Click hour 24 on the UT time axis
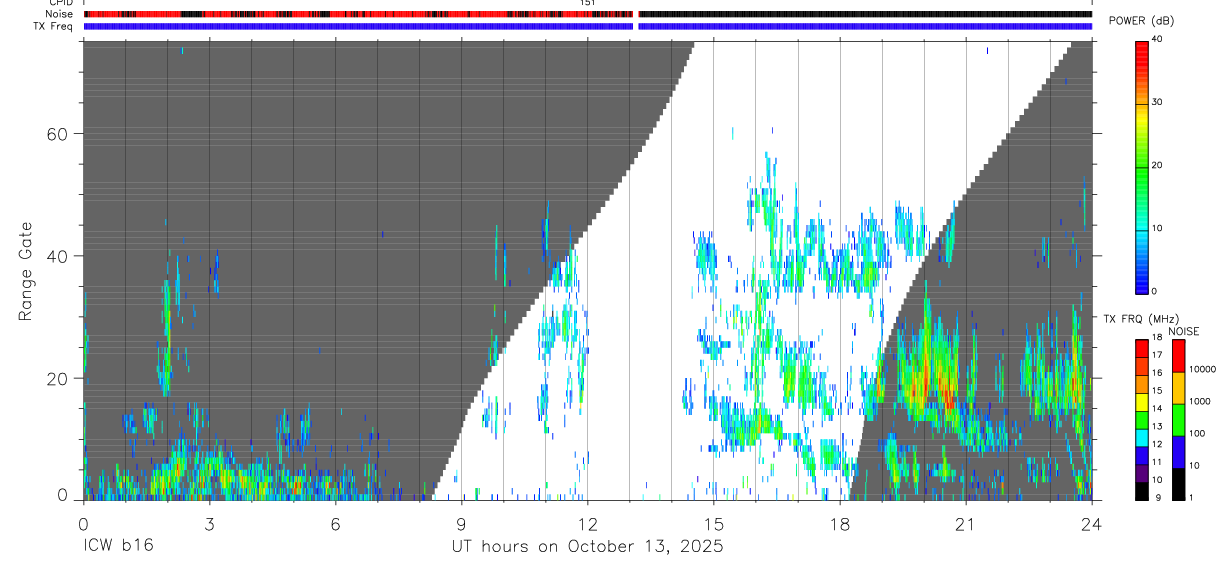This screenshot has width=1228, height=567. coord(1091,523)
